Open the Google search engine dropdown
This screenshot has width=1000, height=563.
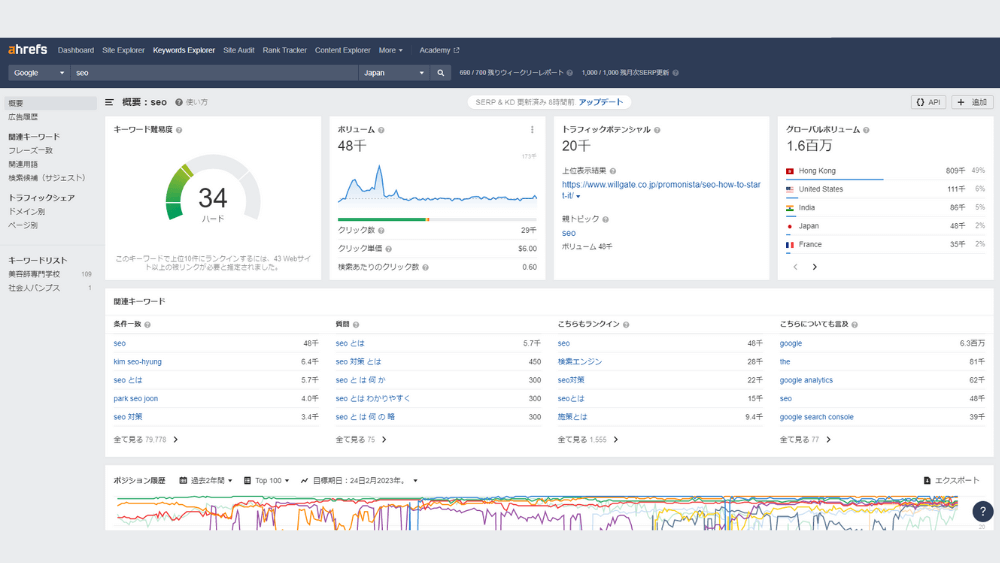pos(38,73)
